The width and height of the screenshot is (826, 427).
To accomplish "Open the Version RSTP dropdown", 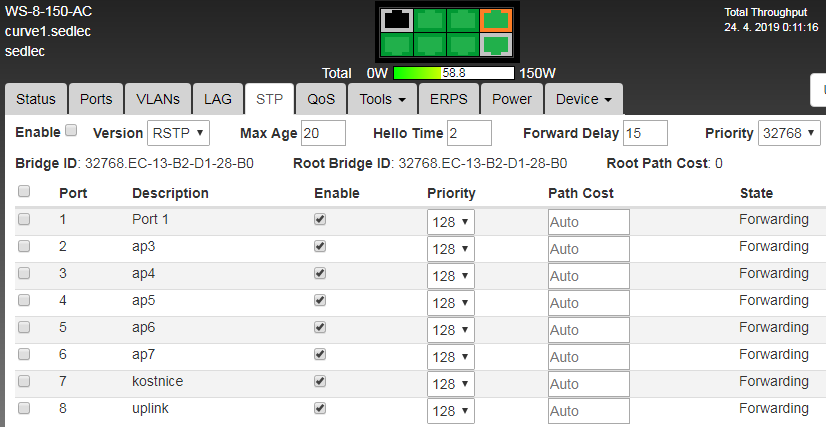I will coord(178,133).
